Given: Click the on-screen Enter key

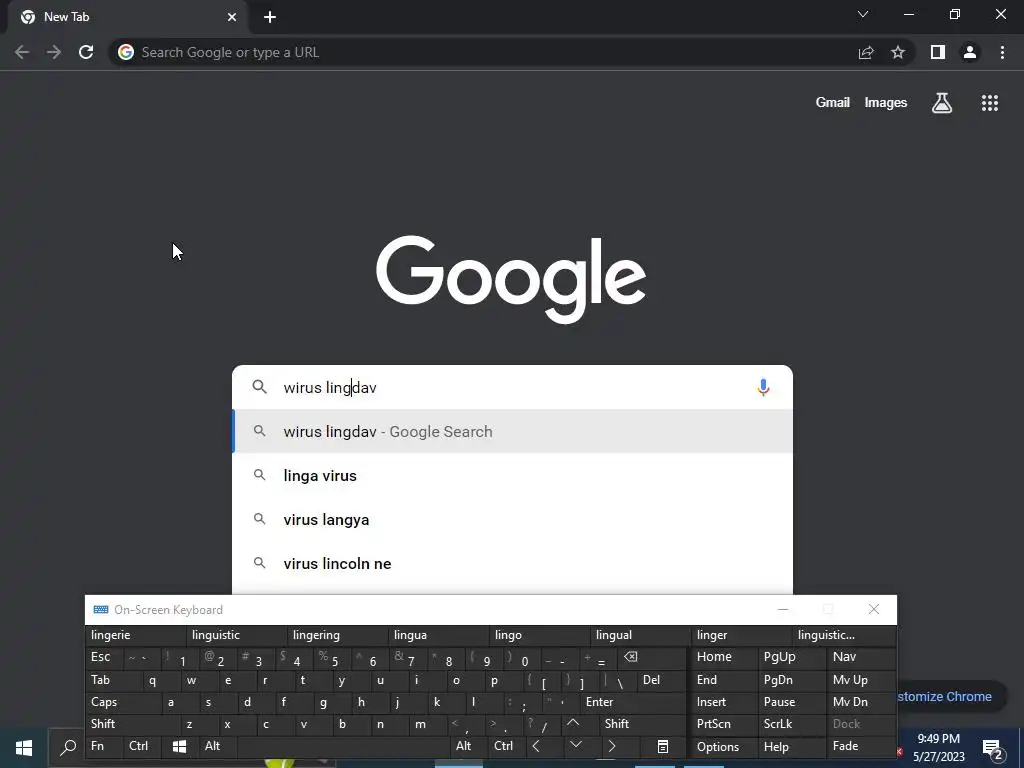Looking at the screenshot, I should pyautogui.click(x=633, y=702).
